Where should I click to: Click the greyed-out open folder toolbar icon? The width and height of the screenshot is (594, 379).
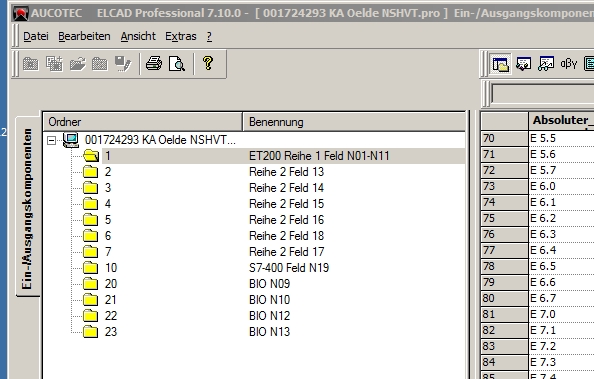[x=77, y=64]
